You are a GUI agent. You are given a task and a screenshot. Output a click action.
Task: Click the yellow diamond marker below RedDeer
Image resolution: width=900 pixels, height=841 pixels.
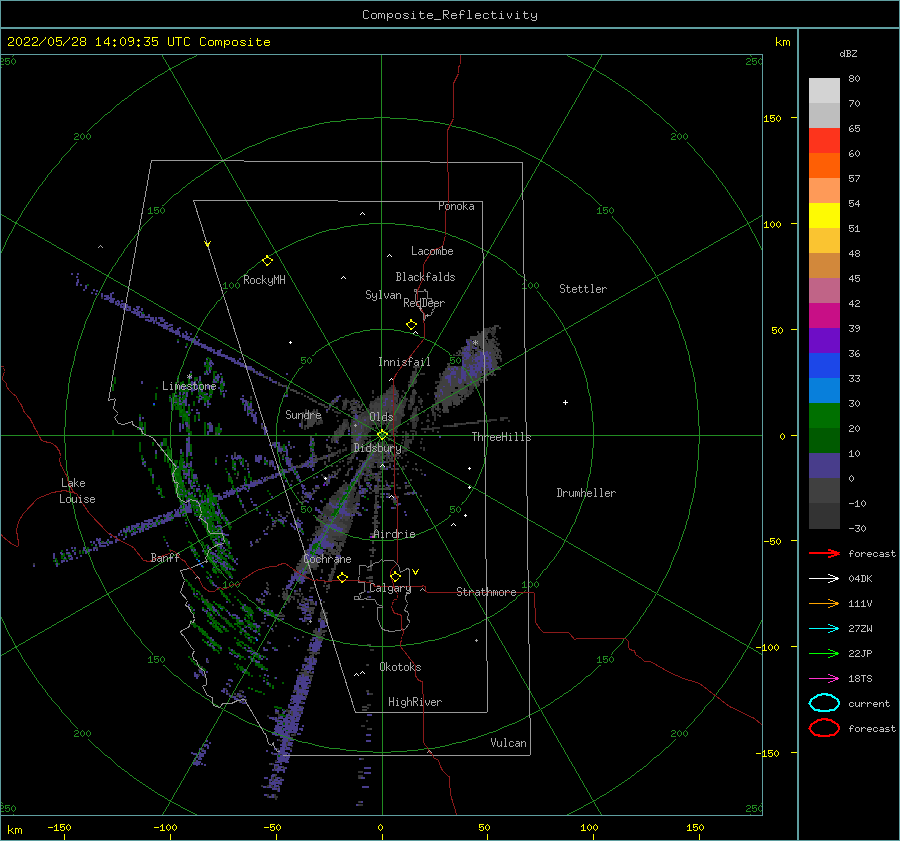pos(411,325)
